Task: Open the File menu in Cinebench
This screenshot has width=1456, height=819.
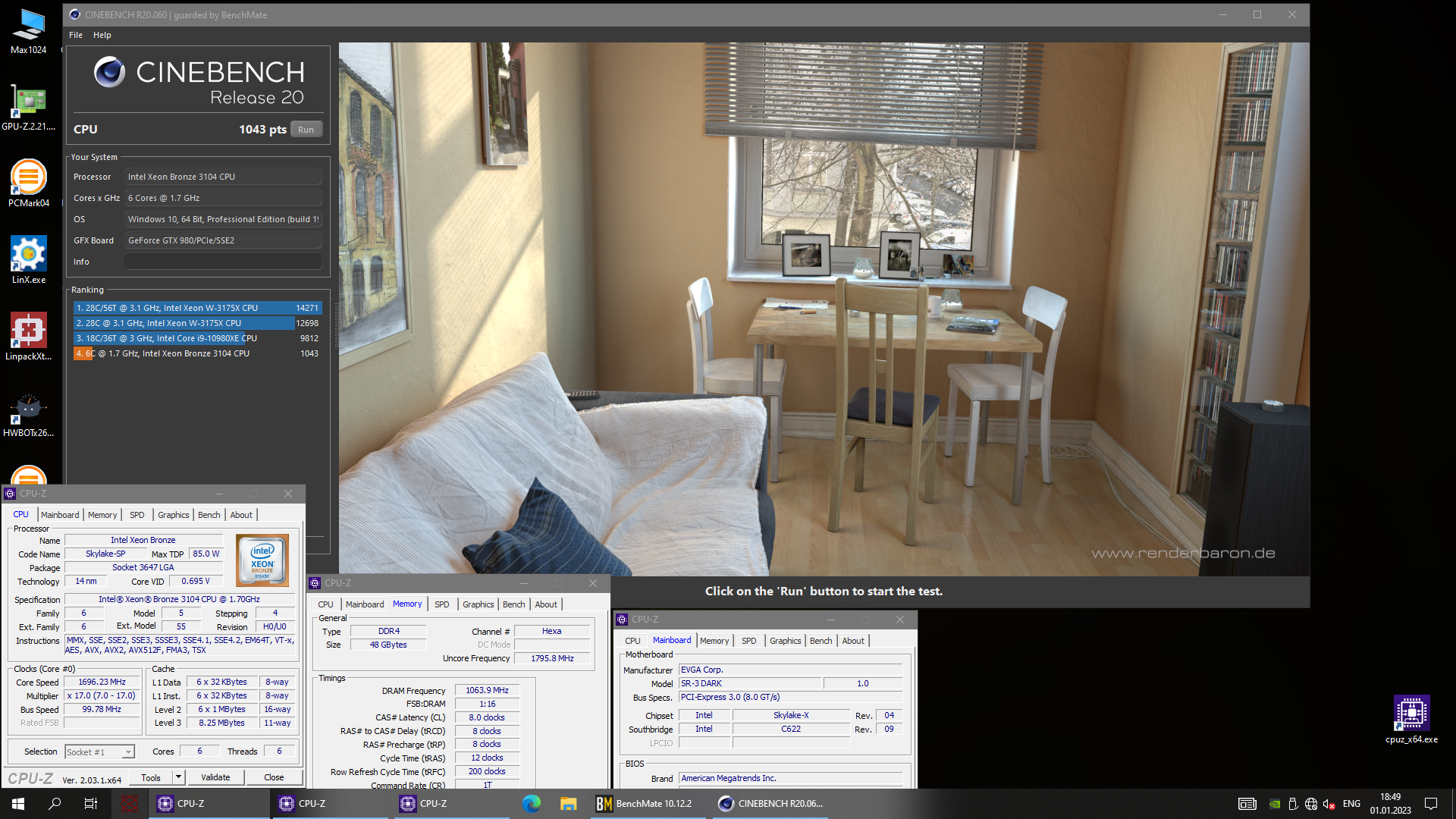Action: (x=76, y=35)
